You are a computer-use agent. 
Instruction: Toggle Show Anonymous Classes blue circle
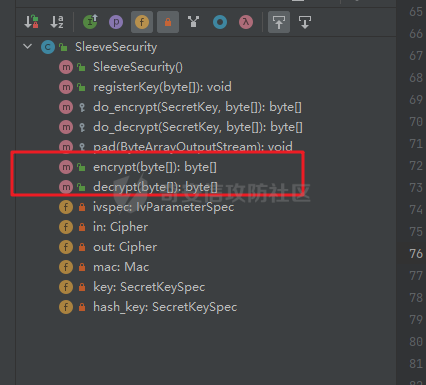220,22
